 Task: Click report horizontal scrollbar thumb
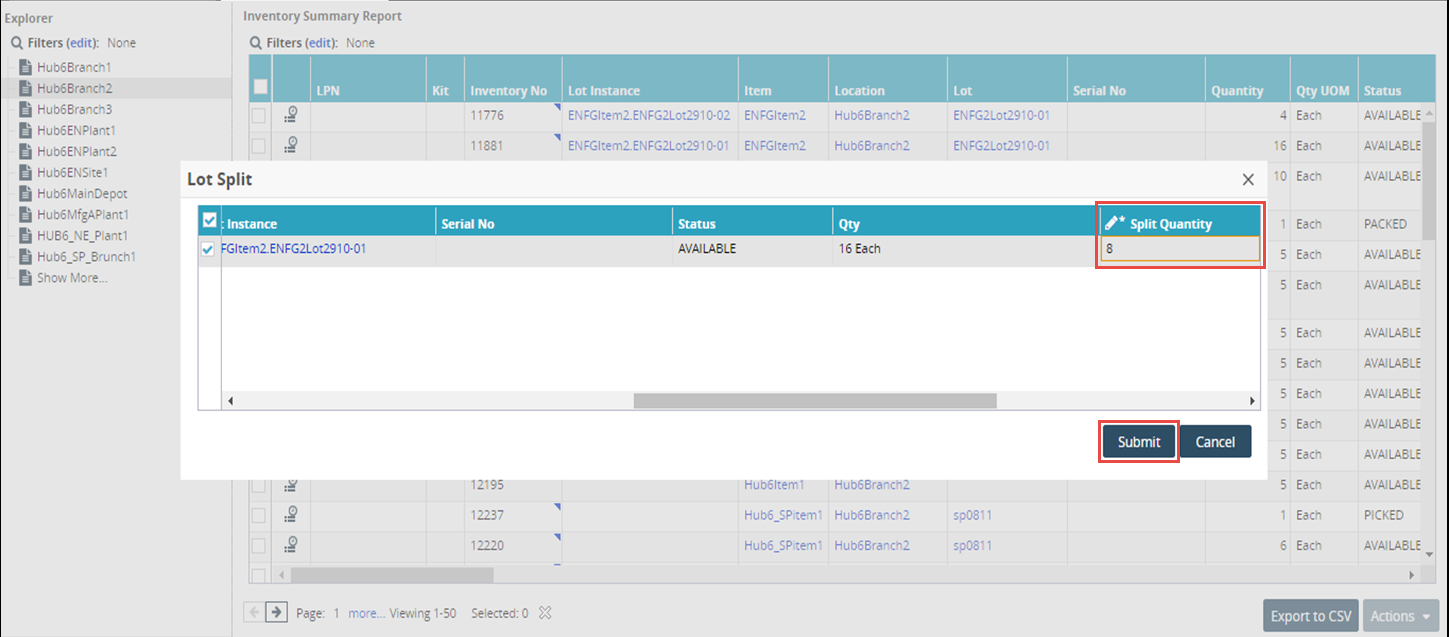coord(392,575)
